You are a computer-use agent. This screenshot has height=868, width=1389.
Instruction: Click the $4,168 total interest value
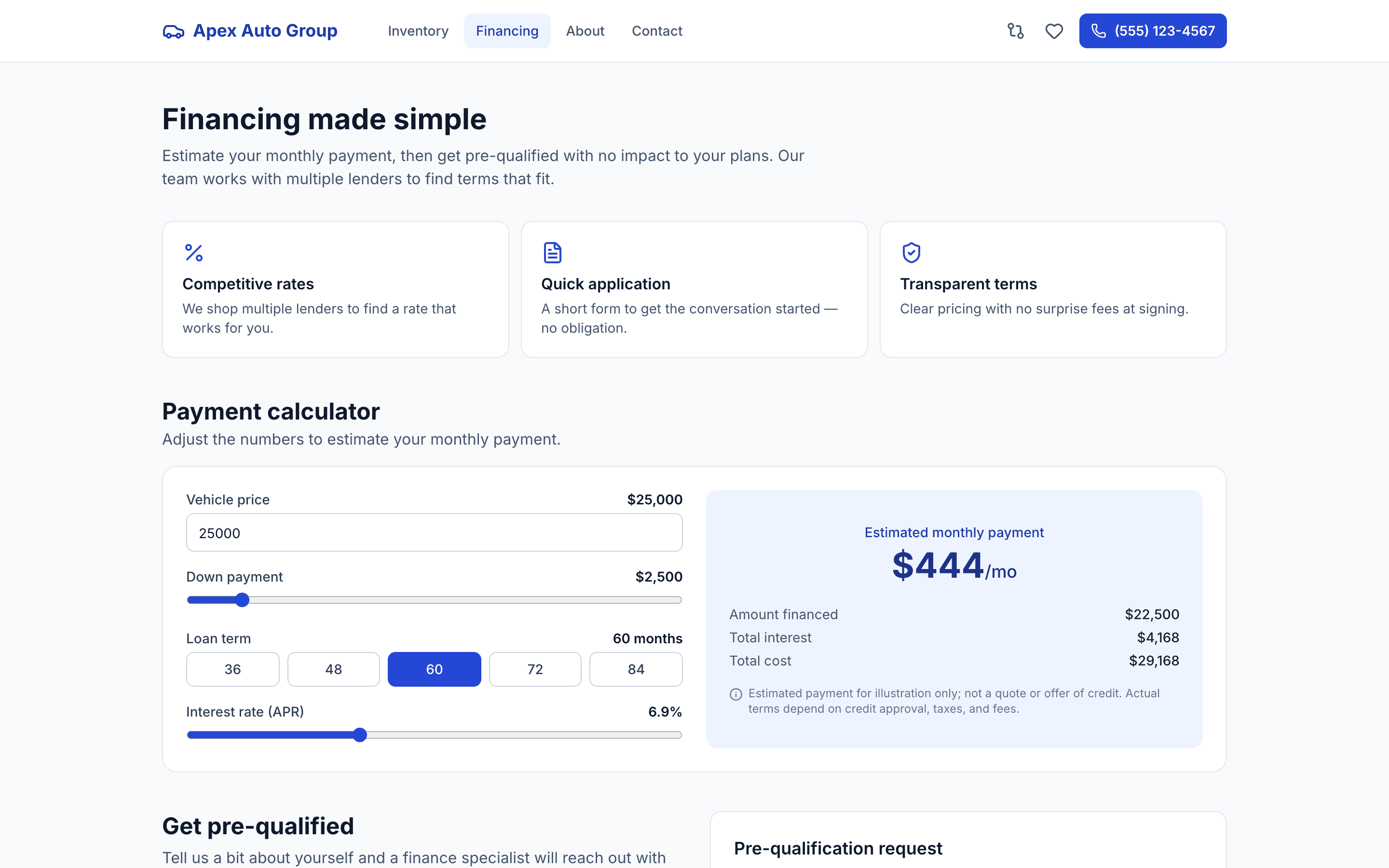click(x=1157, y=638)
